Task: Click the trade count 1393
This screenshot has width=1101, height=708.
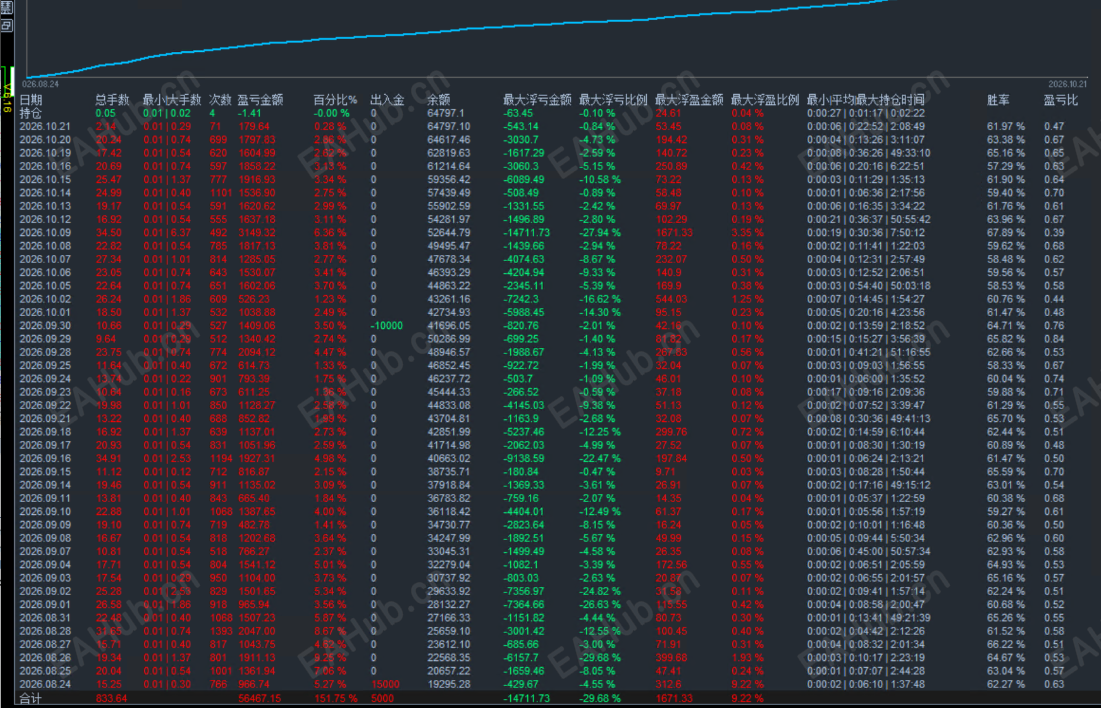Action: click(221, 631)
